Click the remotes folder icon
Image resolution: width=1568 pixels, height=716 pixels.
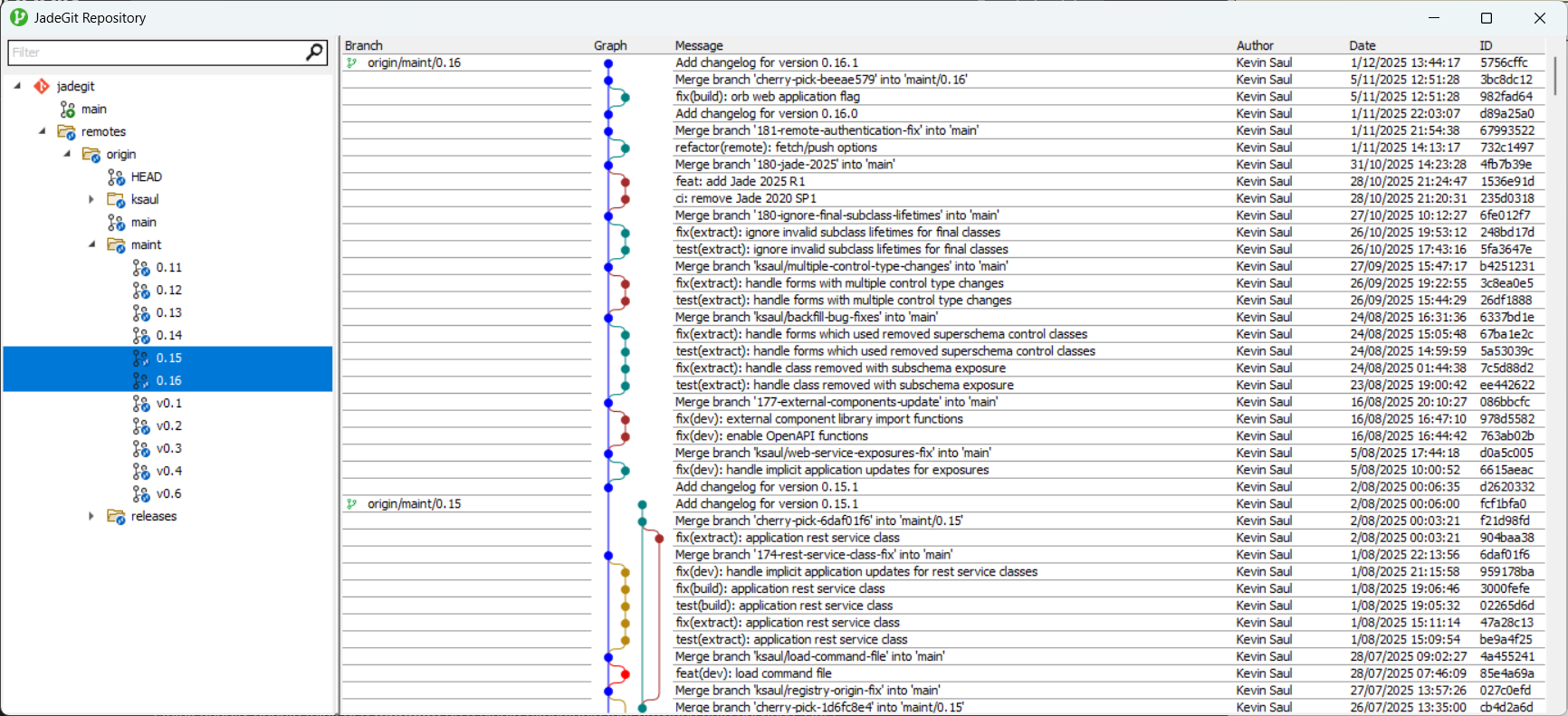point(66,132)
